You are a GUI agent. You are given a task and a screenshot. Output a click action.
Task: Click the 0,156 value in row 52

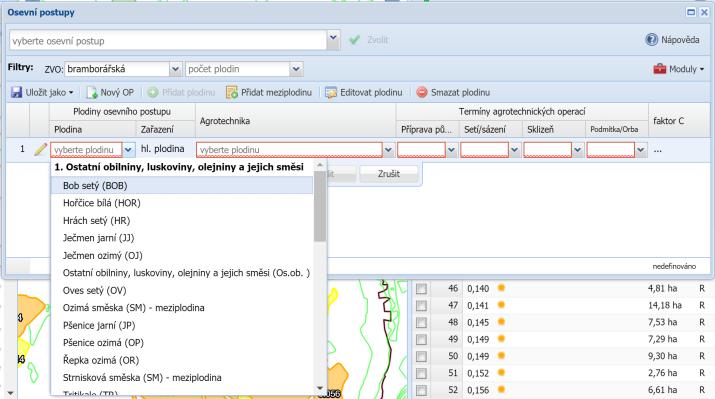tap(478, 390)
